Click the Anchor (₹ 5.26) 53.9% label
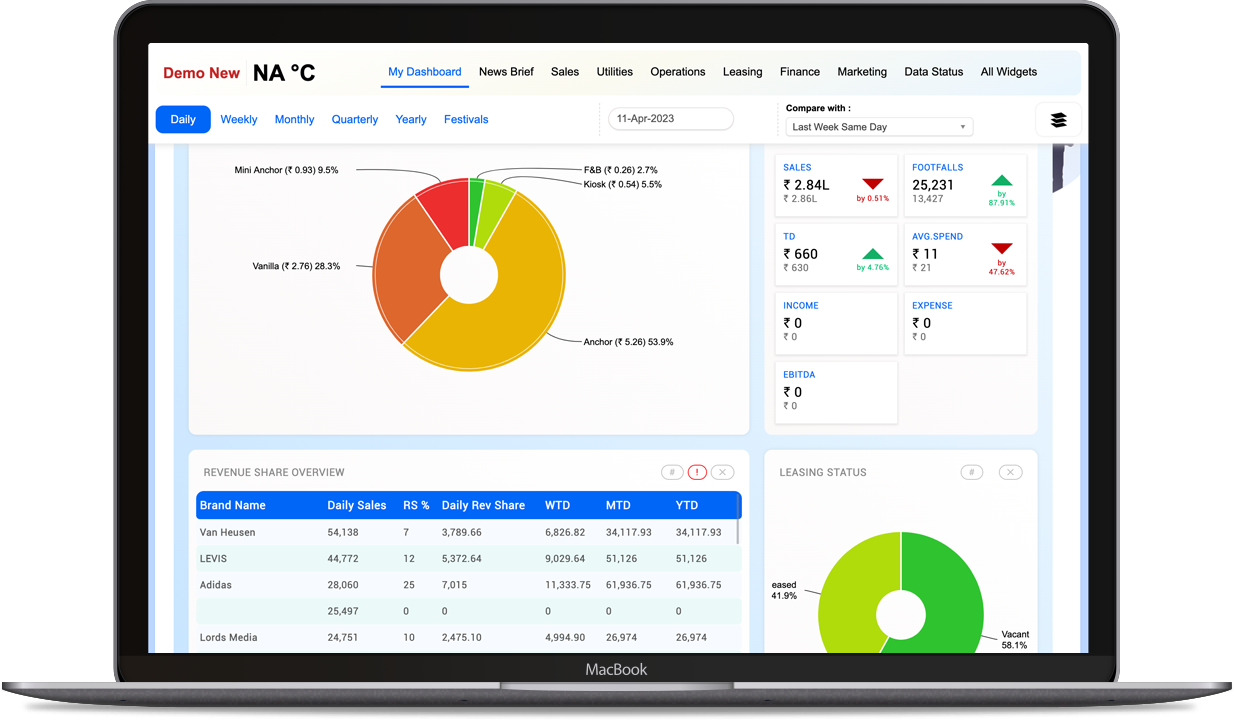The image size is (1234, 720). (x=628, y=342)
